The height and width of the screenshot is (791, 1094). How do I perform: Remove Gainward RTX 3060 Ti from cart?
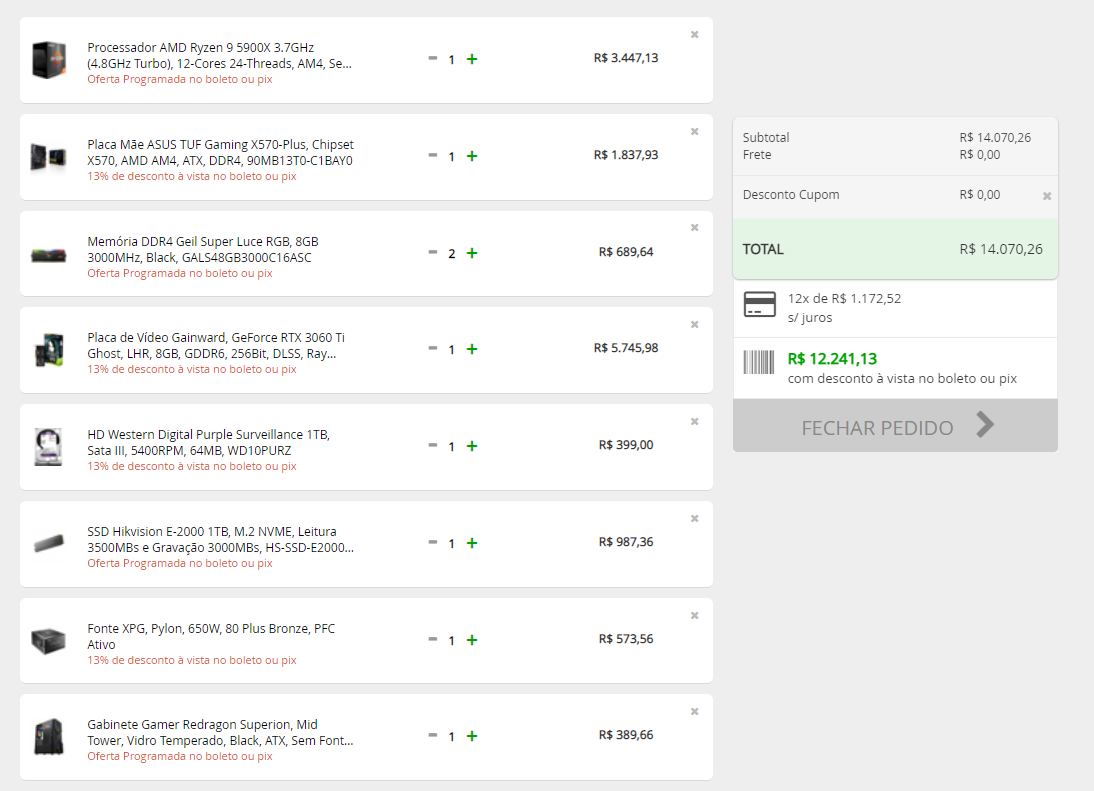[x=694, y=324]
